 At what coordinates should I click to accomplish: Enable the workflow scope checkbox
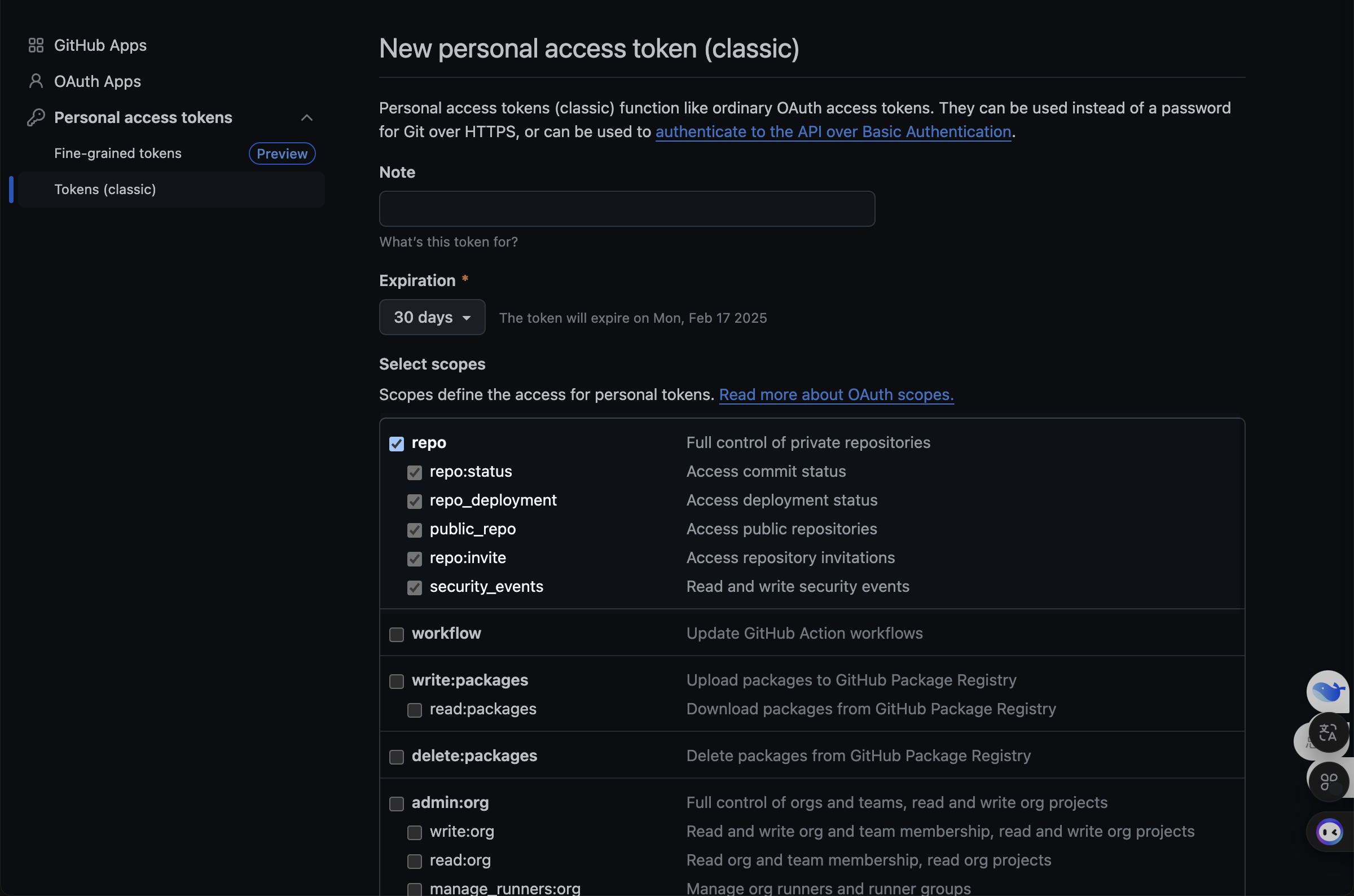click(x=397, y=635)
